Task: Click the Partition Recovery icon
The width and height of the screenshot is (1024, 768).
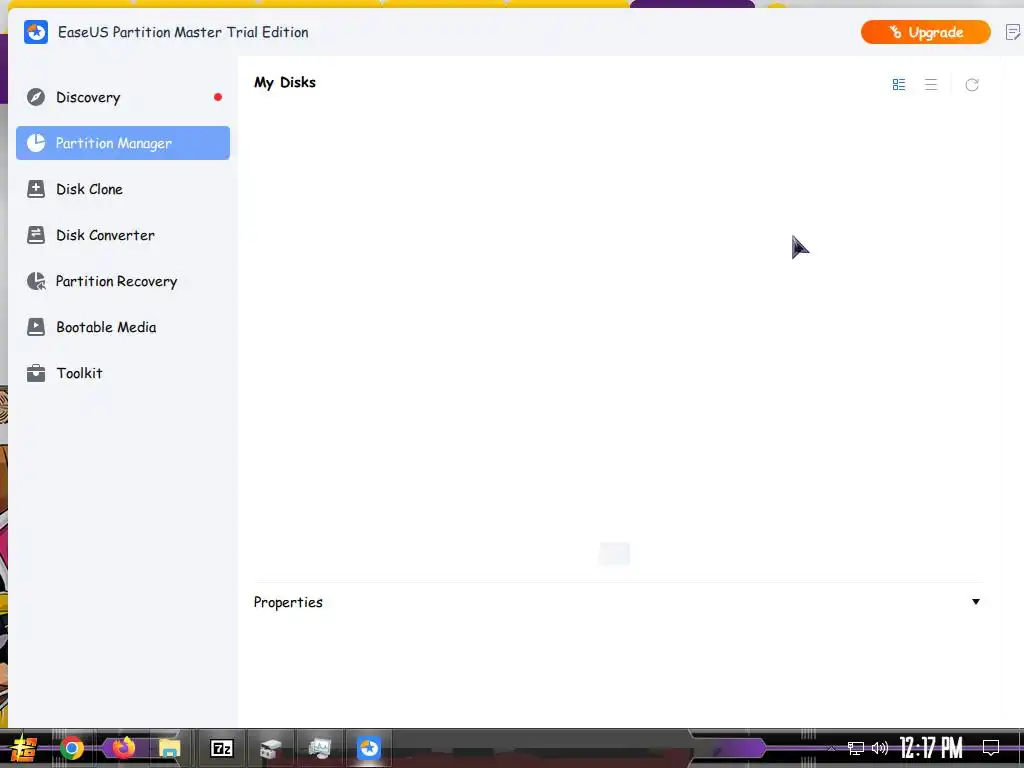Action: point(36,281)
